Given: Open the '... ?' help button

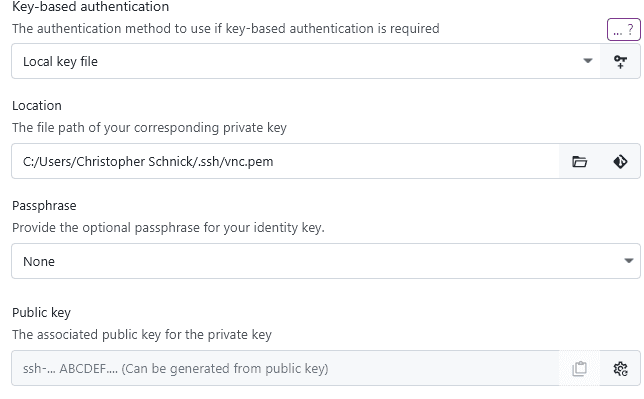Looking at the screenshot, I should click(623, 30).
